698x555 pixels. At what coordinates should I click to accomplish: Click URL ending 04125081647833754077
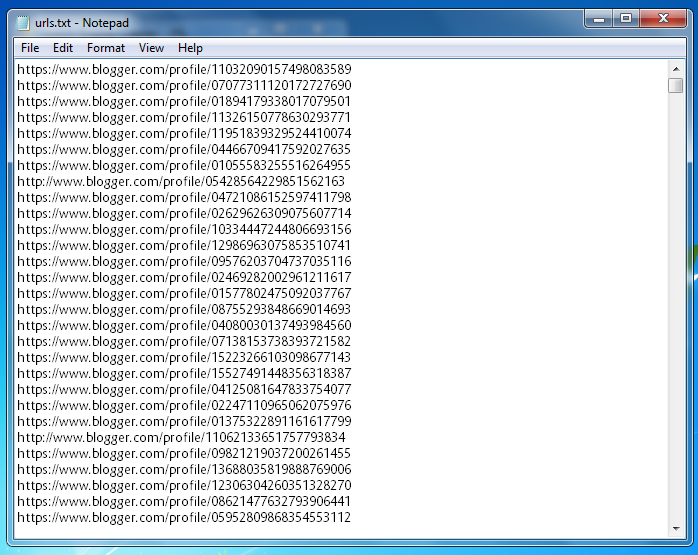184,389
